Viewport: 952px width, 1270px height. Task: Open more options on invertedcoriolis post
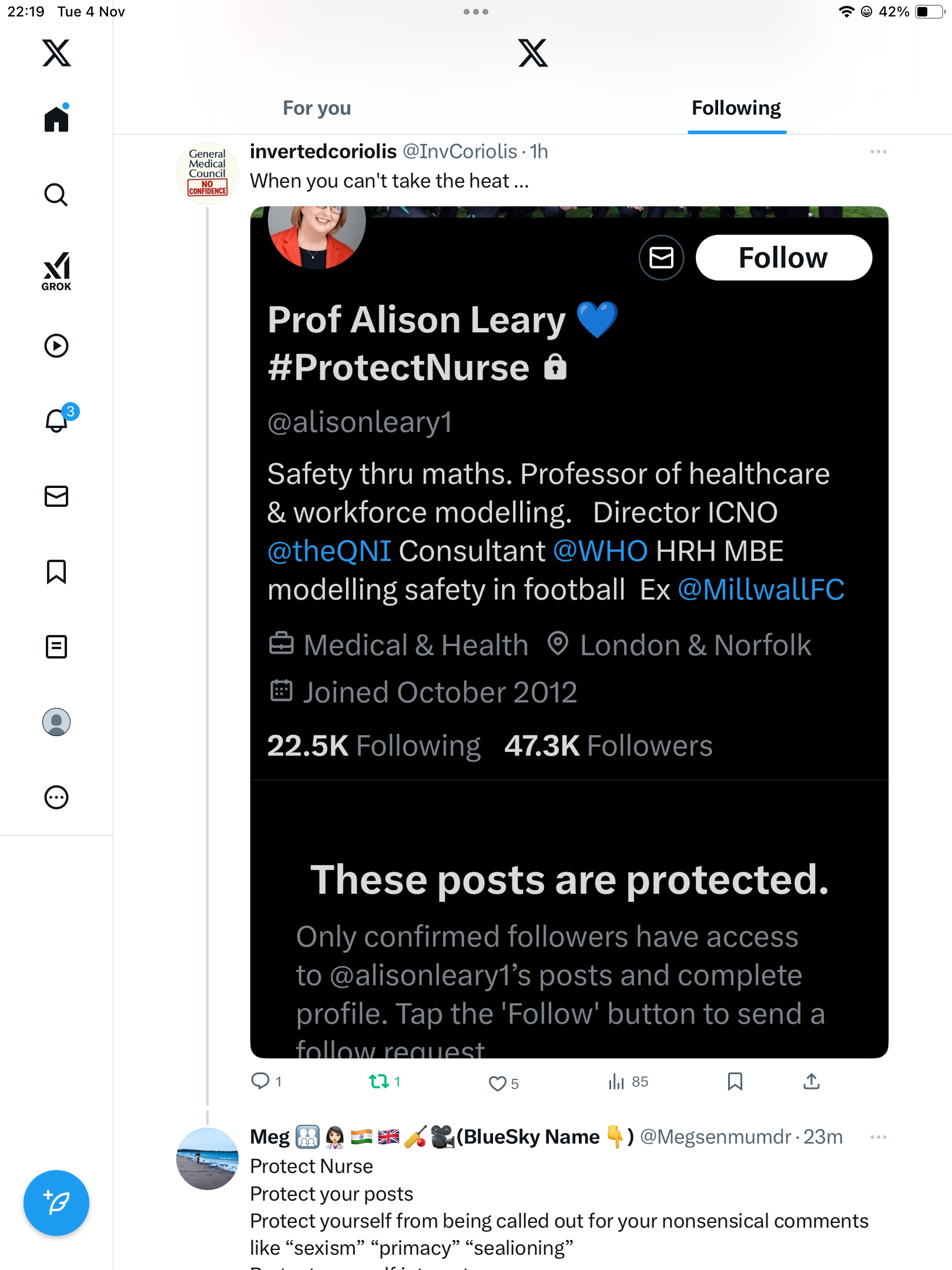coord(878,152)
